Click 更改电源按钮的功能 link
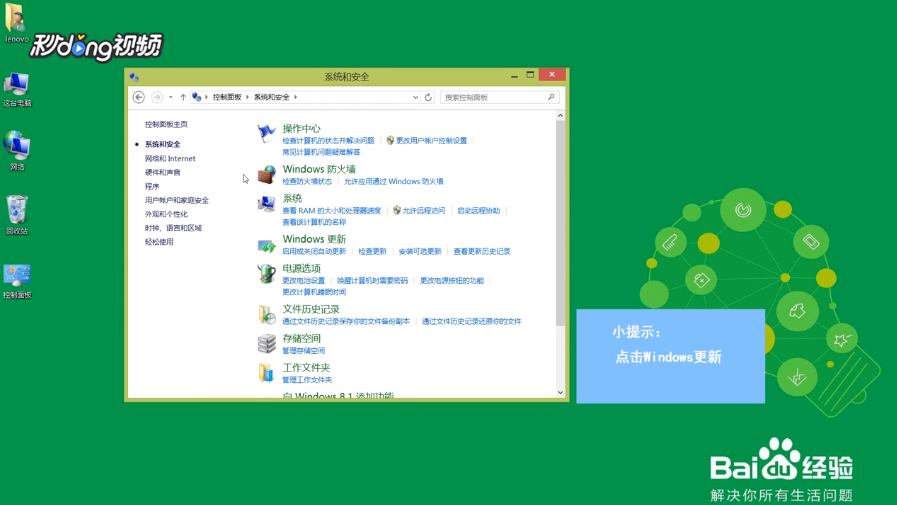This screenshot has height=505, width=897. click(x=452, y=280)
